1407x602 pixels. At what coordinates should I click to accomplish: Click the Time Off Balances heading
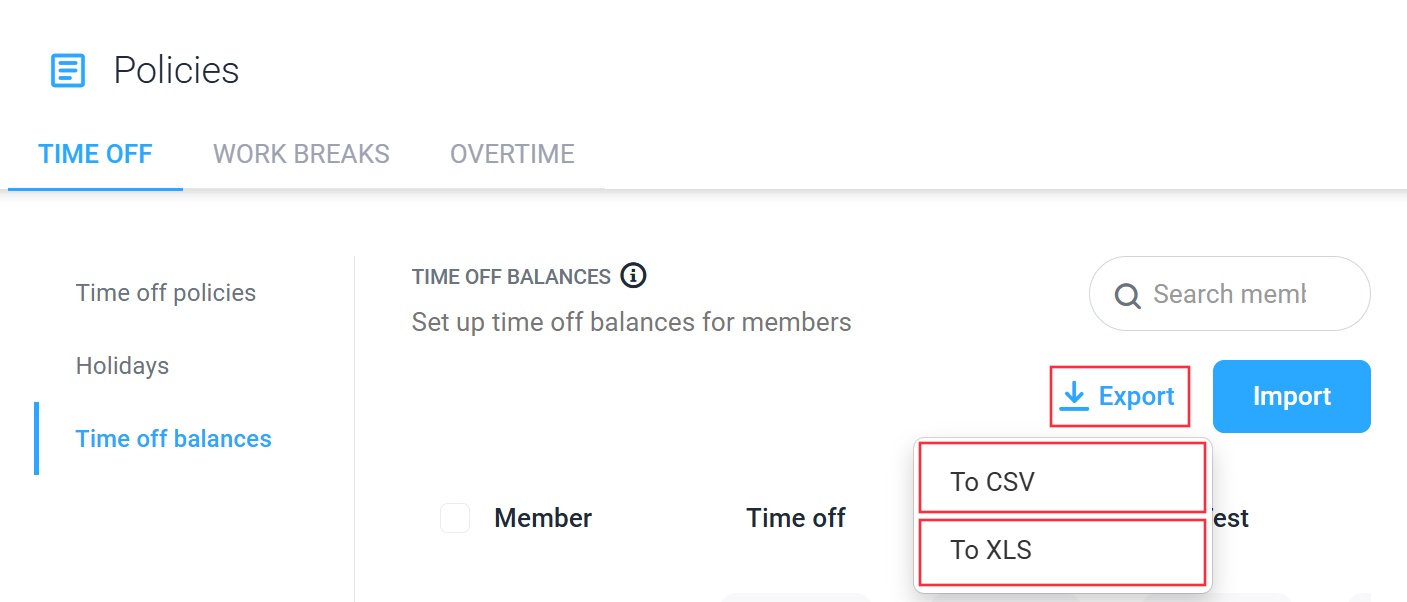click(511, 277)
